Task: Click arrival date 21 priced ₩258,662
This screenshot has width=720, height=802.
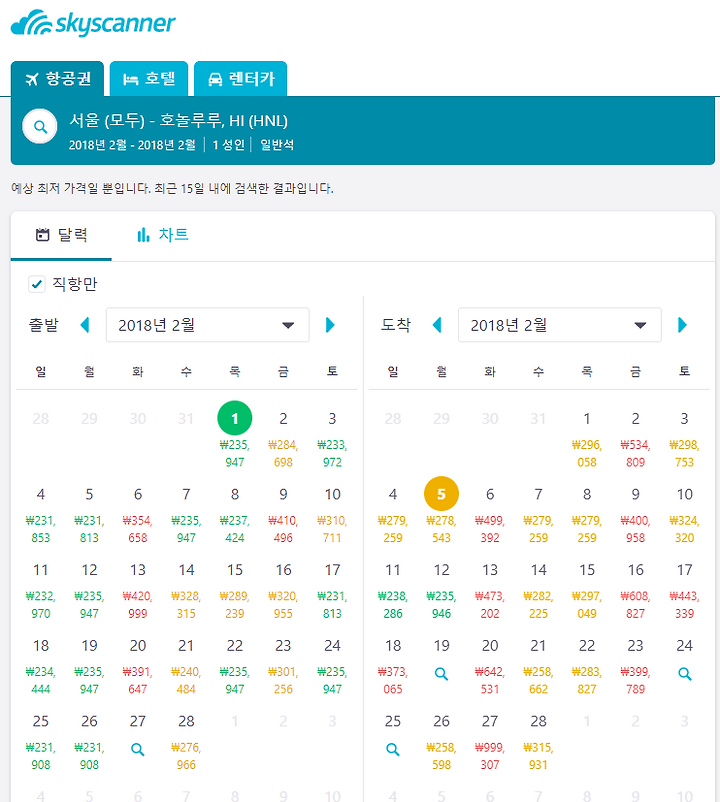Action: point(538,667)
